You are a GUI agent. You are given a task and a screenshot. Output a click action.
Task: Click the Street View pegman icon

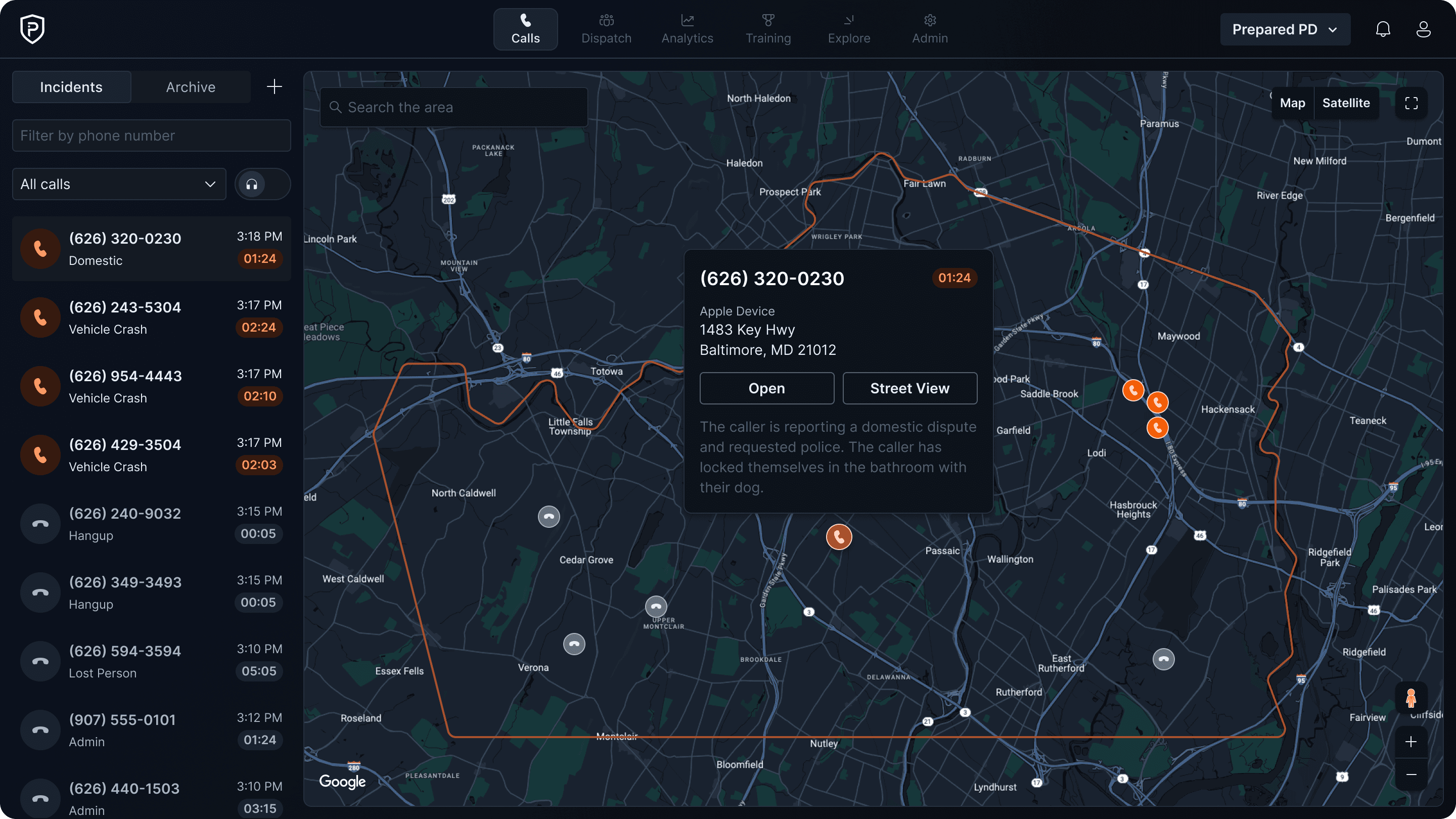click(1411, 698)
